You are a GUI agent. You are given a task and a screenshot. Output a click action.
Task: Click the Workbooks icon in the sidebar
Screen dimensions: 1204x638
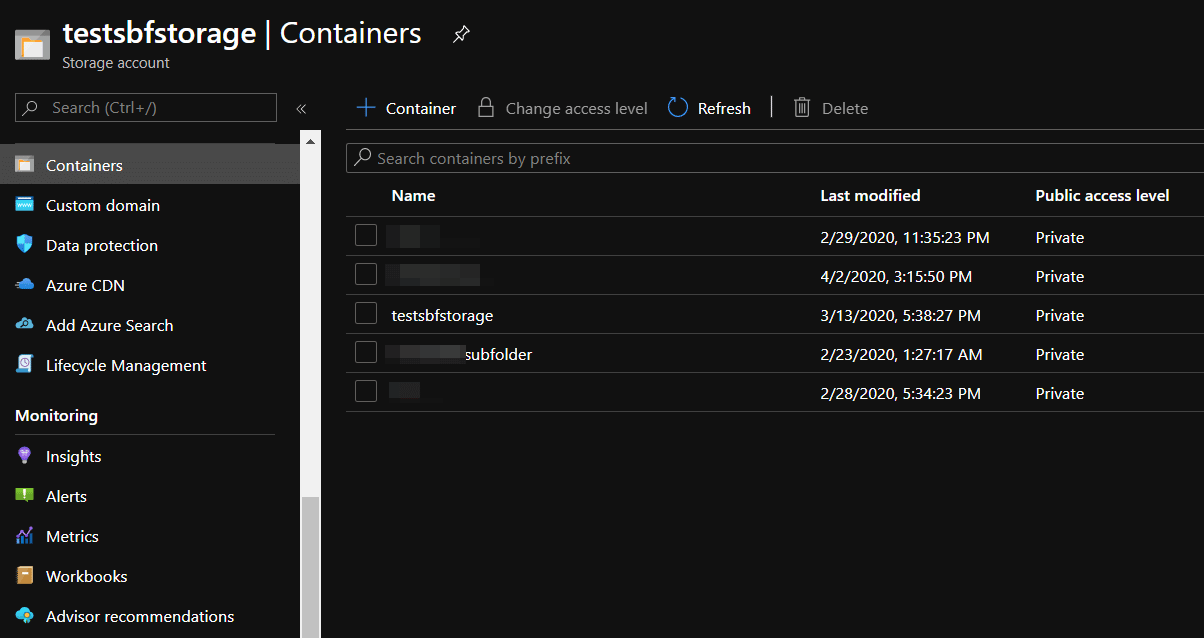(x=25, y=576)
